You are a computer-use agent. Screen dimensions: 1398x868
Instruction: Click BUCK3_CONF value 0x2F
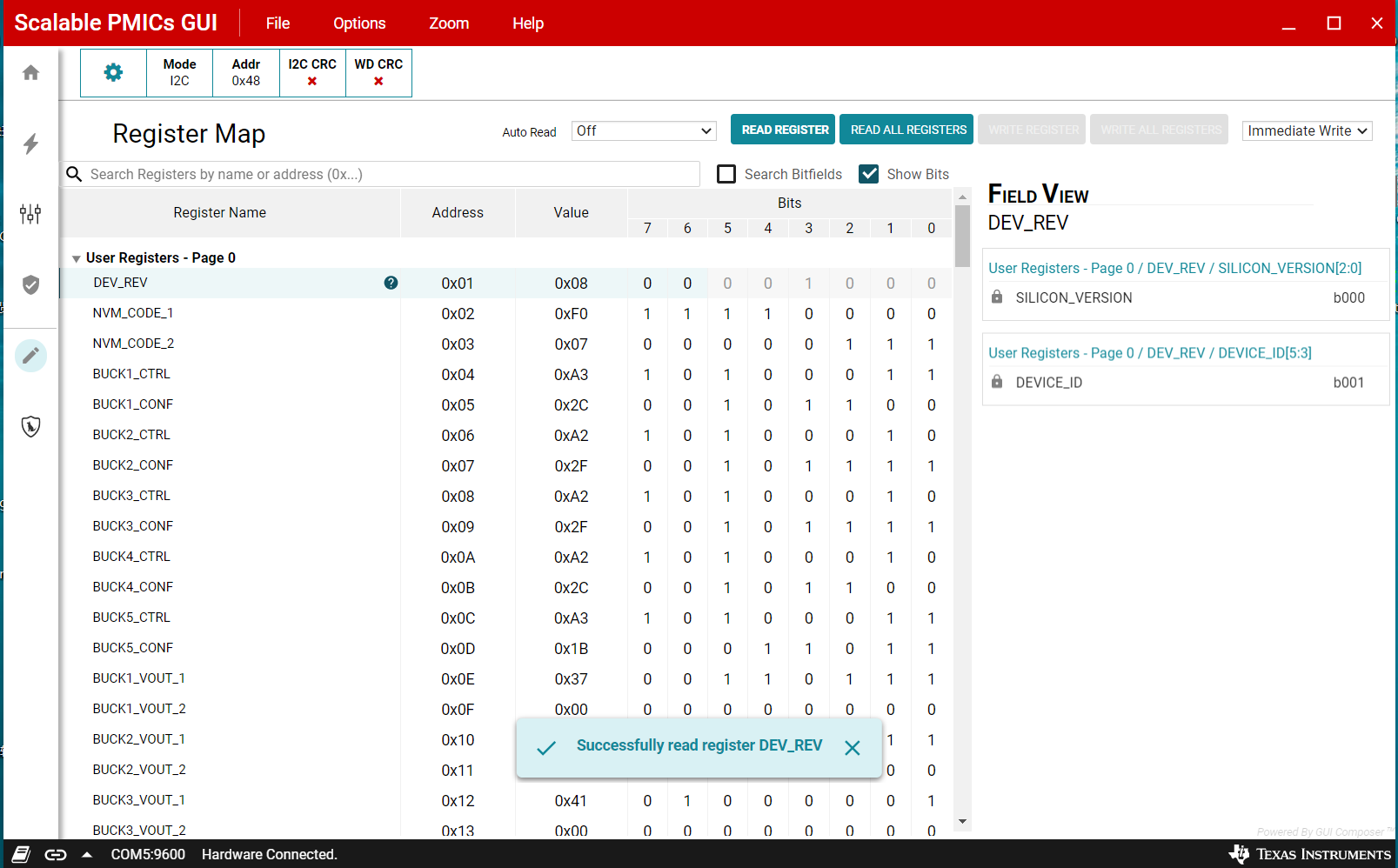pyautogui.click(x=572, y=527)
